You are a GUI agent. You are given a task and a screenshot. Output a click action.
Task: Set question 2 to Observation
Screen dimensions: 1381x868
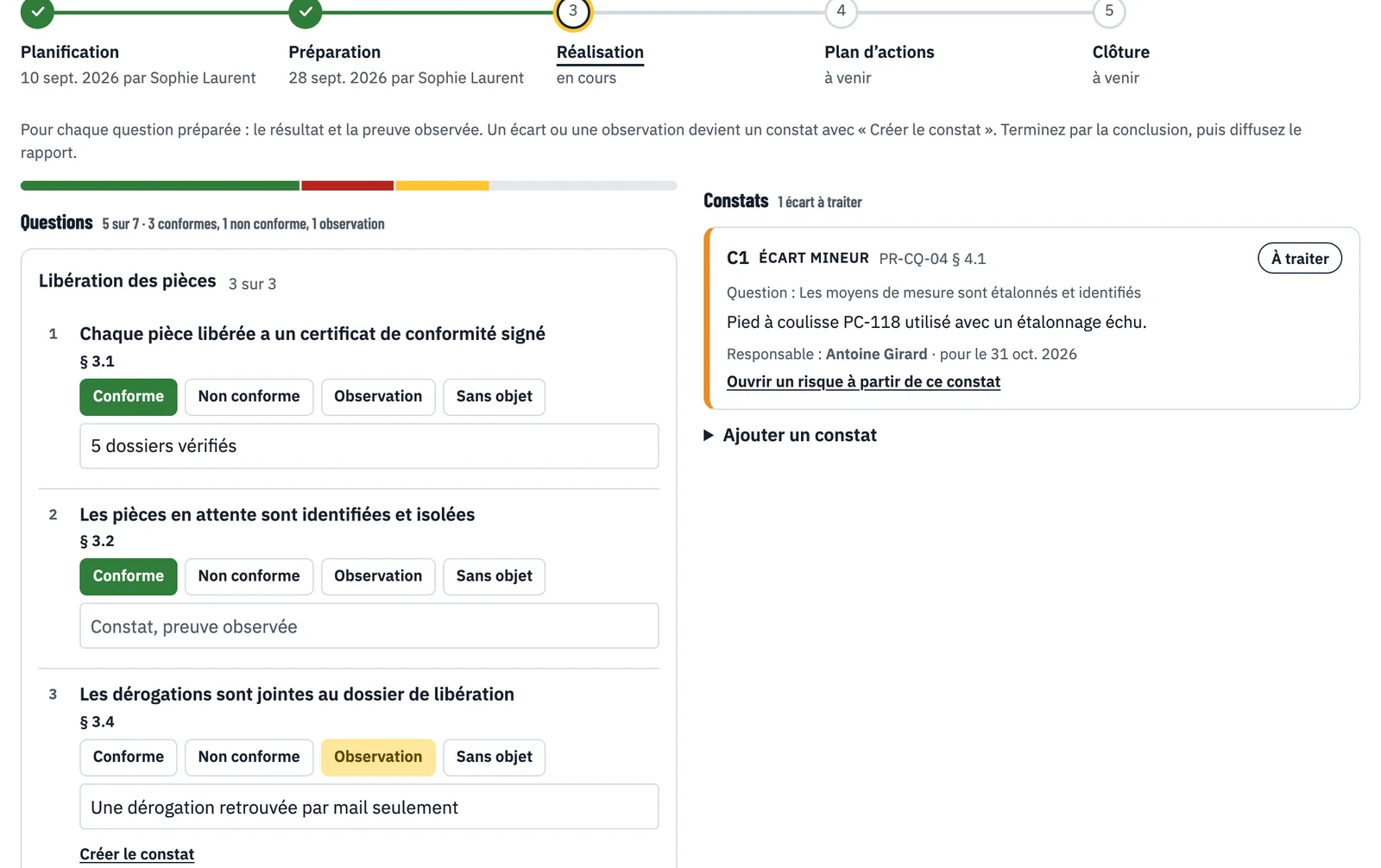(x=378, y=576)
